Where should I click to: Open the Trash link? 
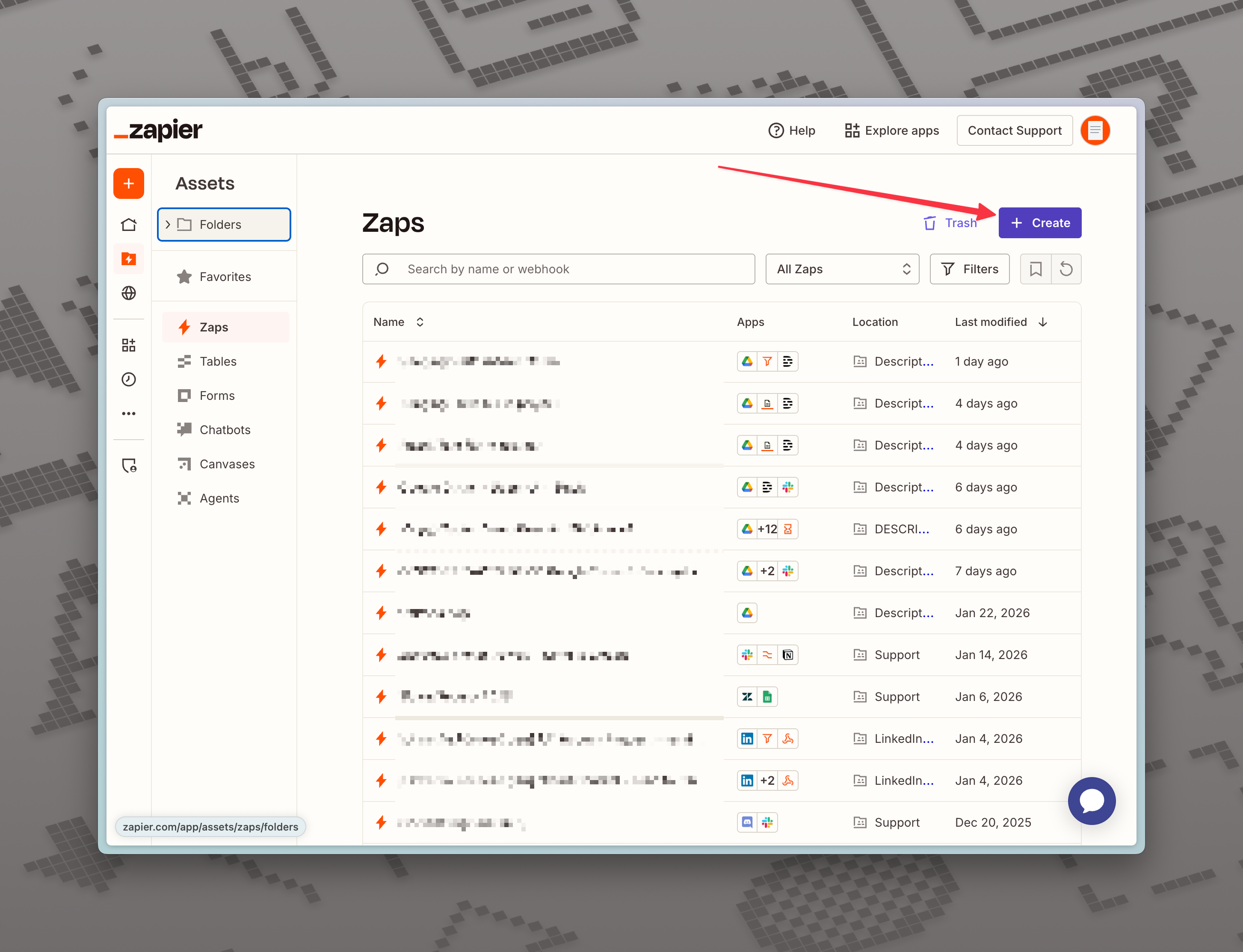click(x=950, y=223)
